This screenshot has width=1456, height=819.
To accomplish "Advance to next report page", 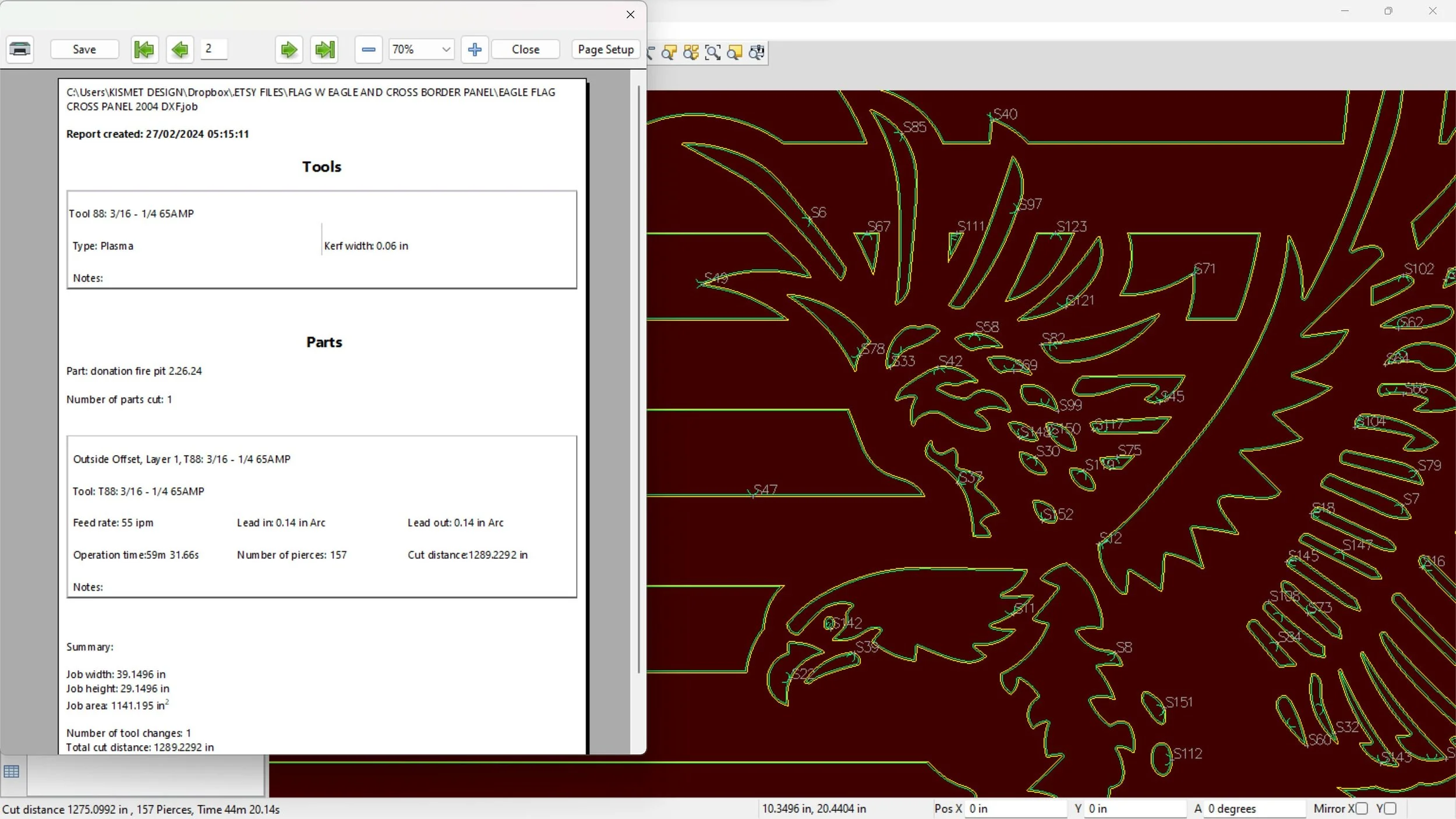I will 289,49.
